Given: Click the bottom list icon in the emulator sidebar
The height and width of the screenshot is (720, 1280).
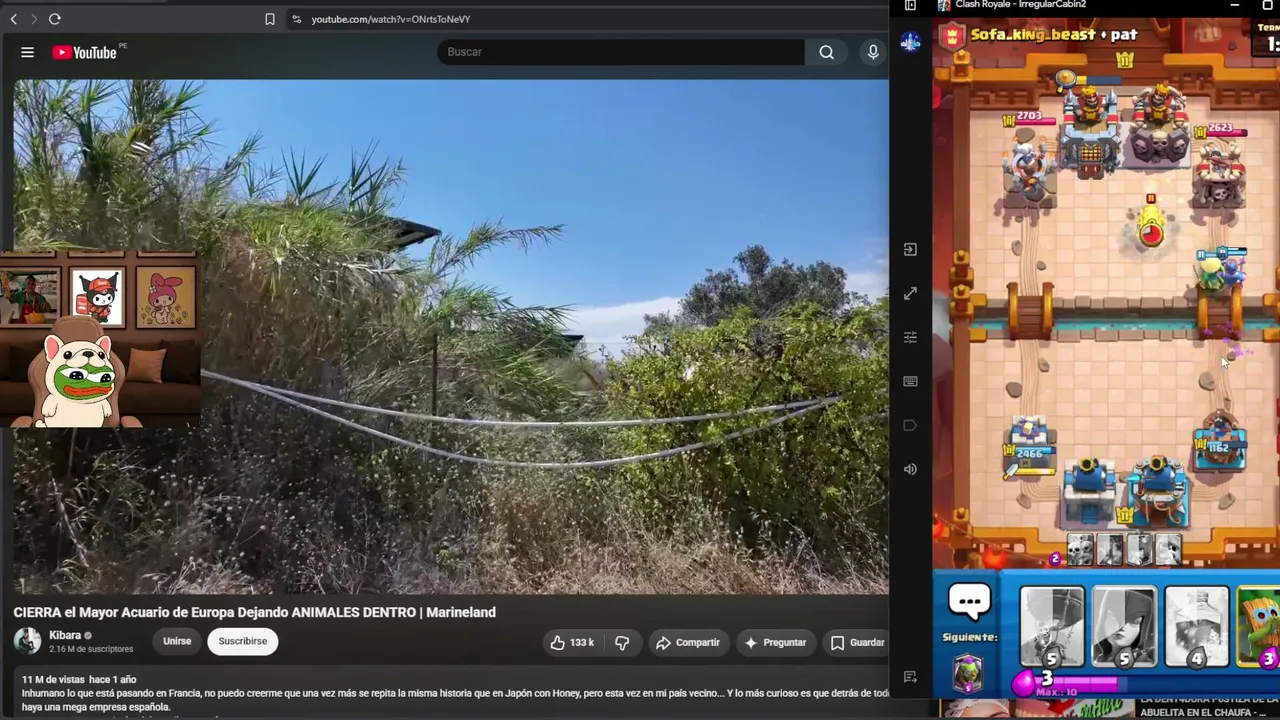Looking at the screenshot, I should (910, 677).
